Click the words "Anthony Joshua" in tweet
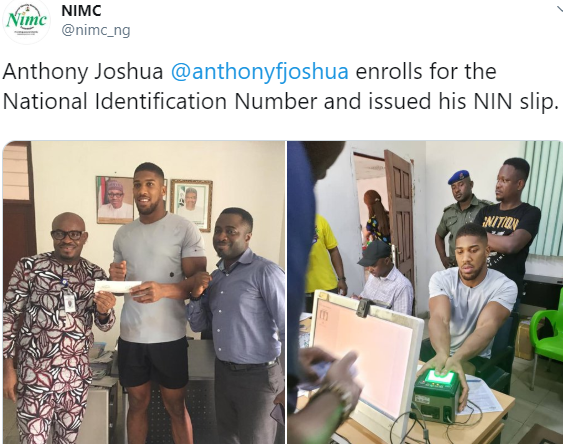This screenshot has height=444, width=563. coord(83,71)
